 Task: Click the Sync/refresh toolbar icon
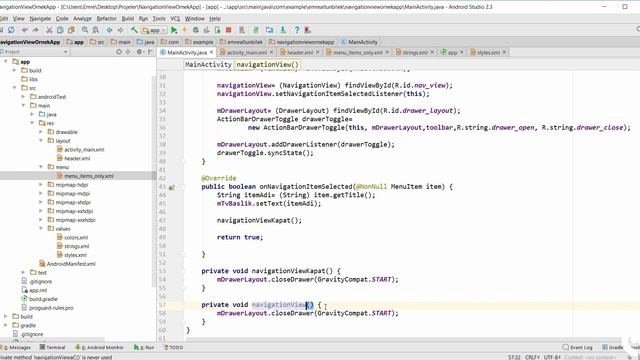point(11,30)
